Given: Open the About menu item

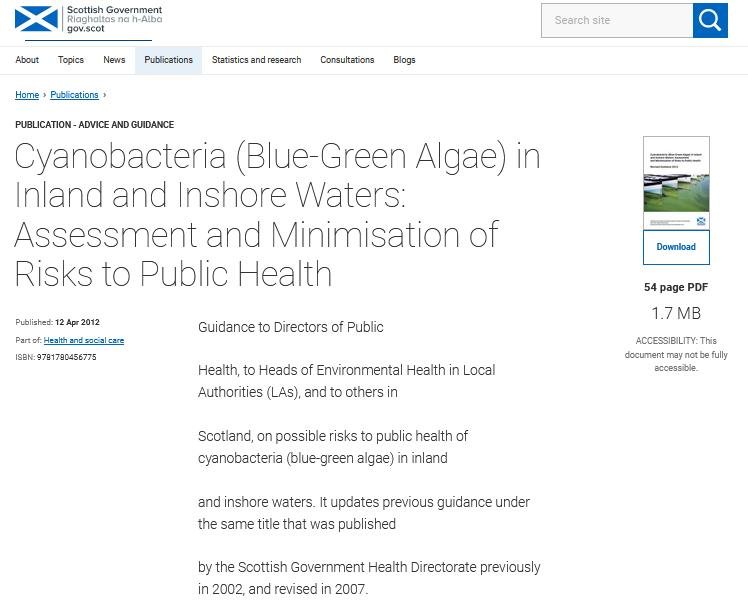Looking at the screenshot, I should pyautogui.click(x=27, y=60).
